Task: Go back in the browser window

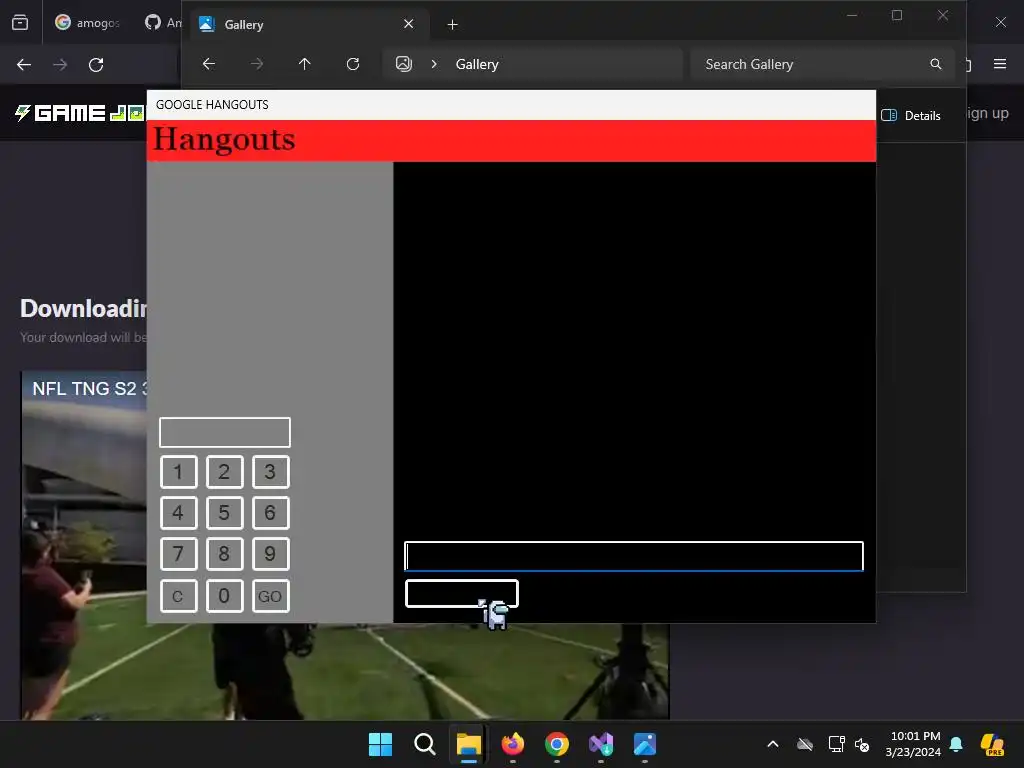Action: pos(24,65)
